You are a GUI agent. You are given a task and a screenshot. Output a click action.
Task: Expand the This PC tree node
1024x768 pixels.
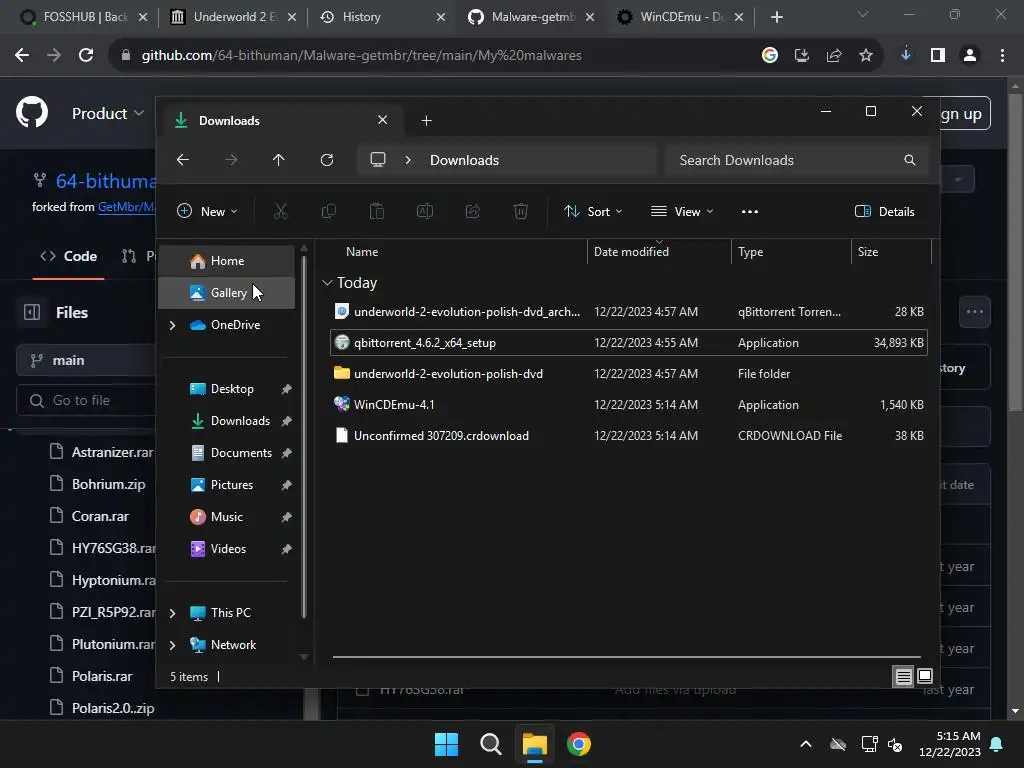(x=172, y=613)
